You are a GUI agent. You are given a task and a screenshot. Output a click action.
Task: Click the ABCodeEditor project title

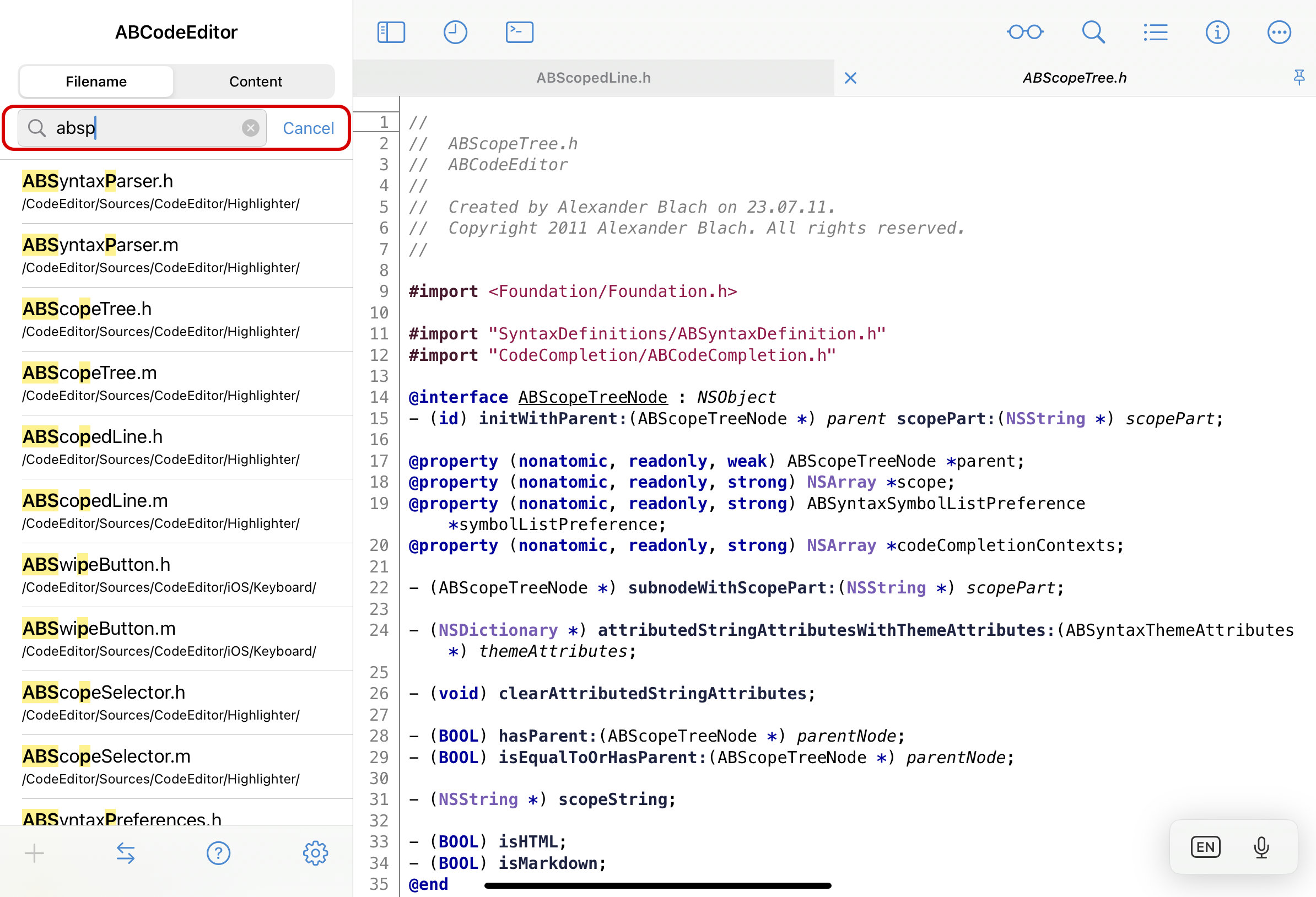coord(176,33)
